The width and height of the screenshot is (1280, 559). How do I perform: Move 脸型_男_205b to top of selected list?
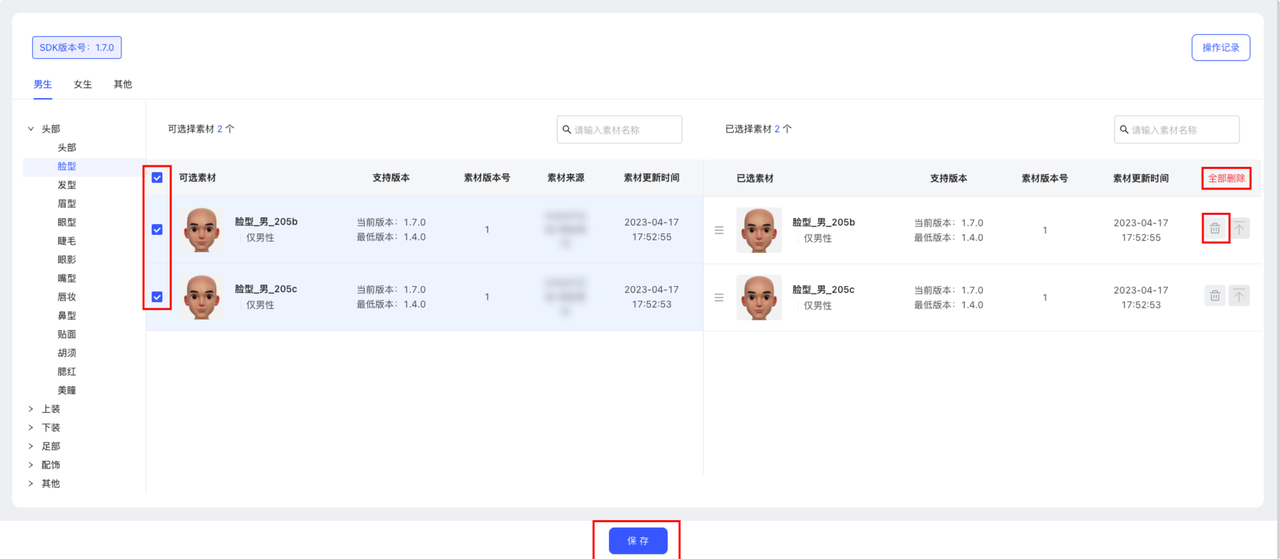[1239, 229]
